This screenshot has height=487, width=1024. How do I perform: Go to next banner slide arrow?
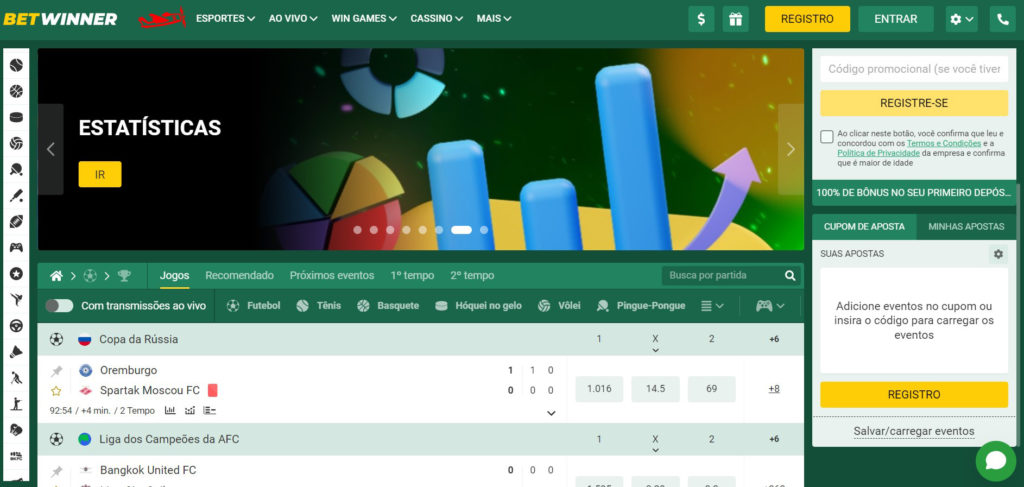coord(791,149)
